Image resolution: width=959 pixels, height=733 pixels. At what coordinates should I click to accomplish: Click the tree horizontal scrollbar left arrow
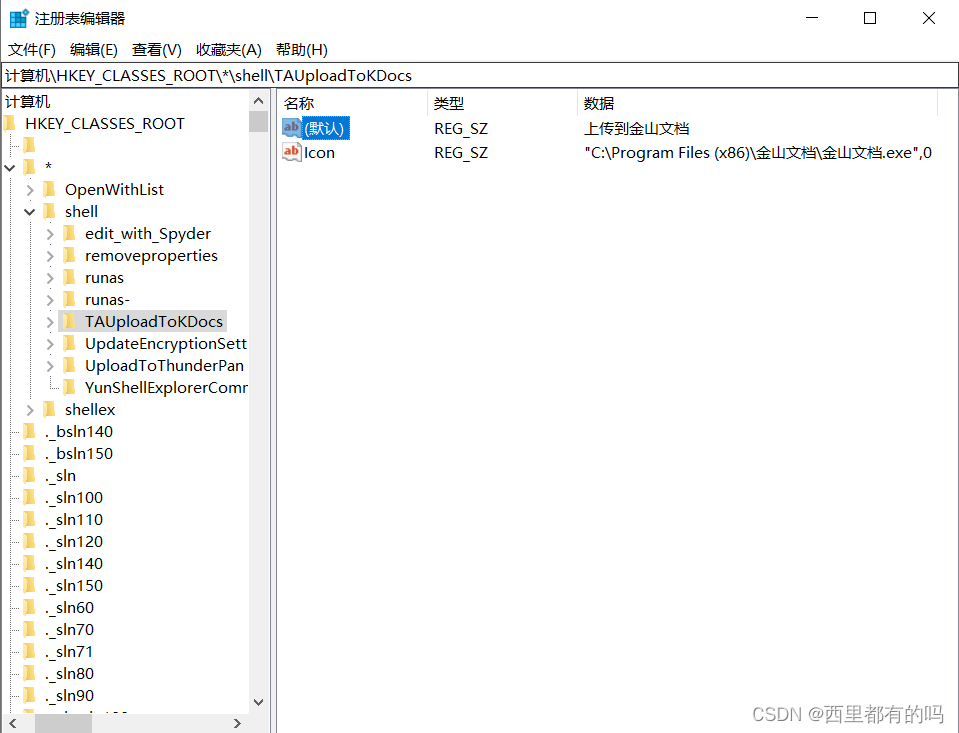pyautogui.click(x=13, y=723)
